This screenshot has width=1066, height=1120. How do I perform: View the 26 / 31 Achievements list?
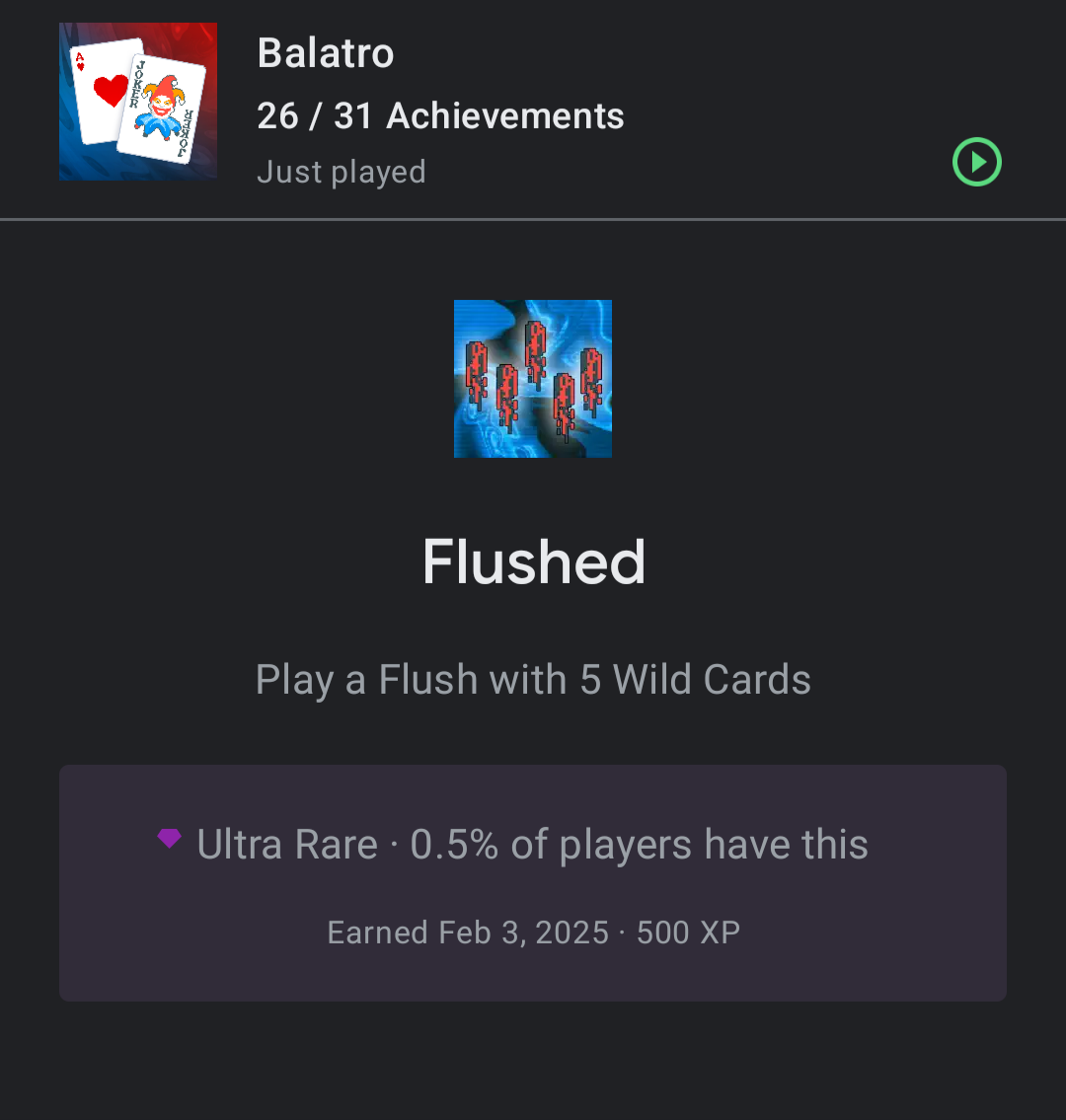tap(440, 115)
